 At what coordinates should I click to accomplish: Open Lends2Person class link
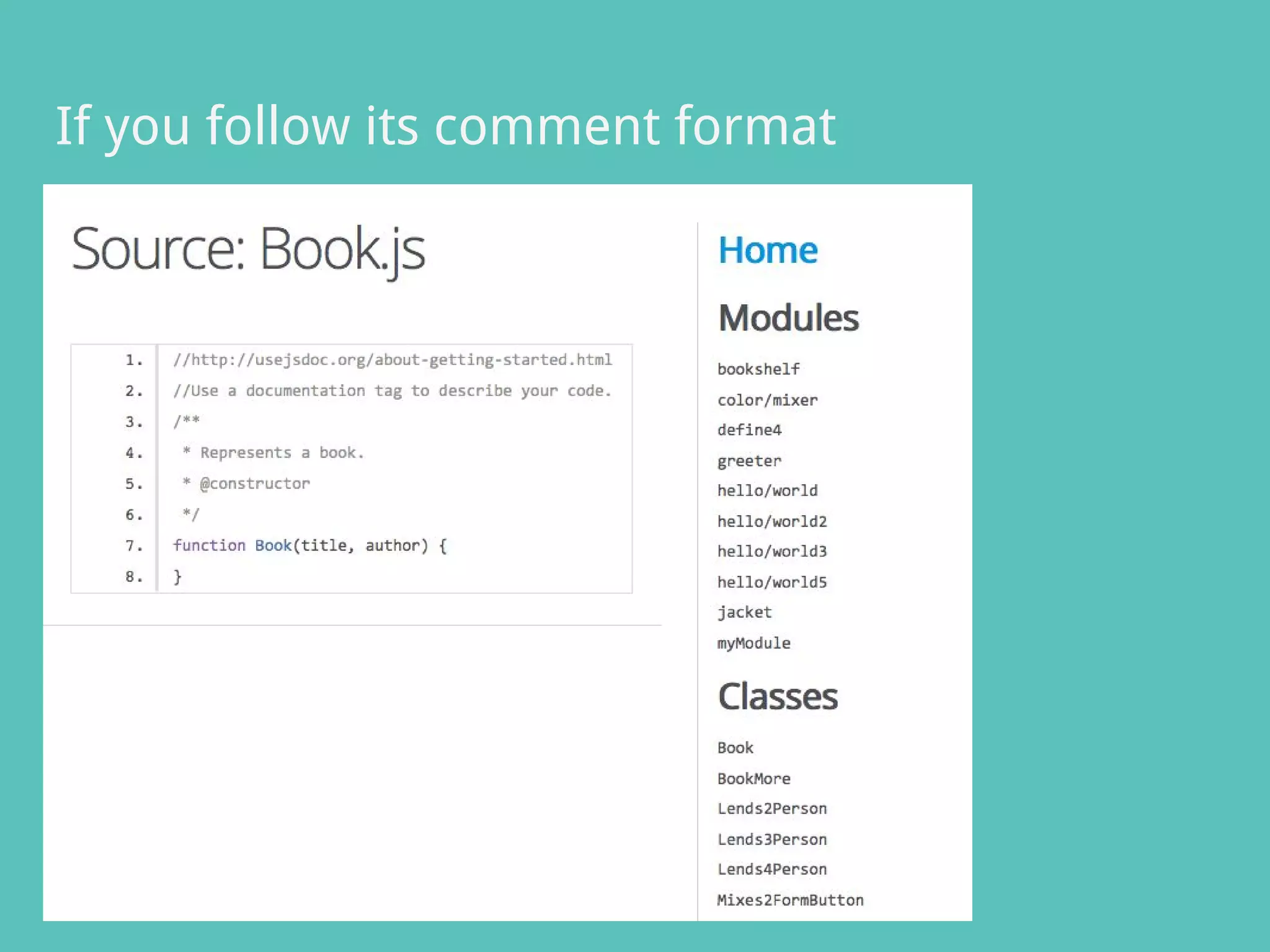point(772,809)
